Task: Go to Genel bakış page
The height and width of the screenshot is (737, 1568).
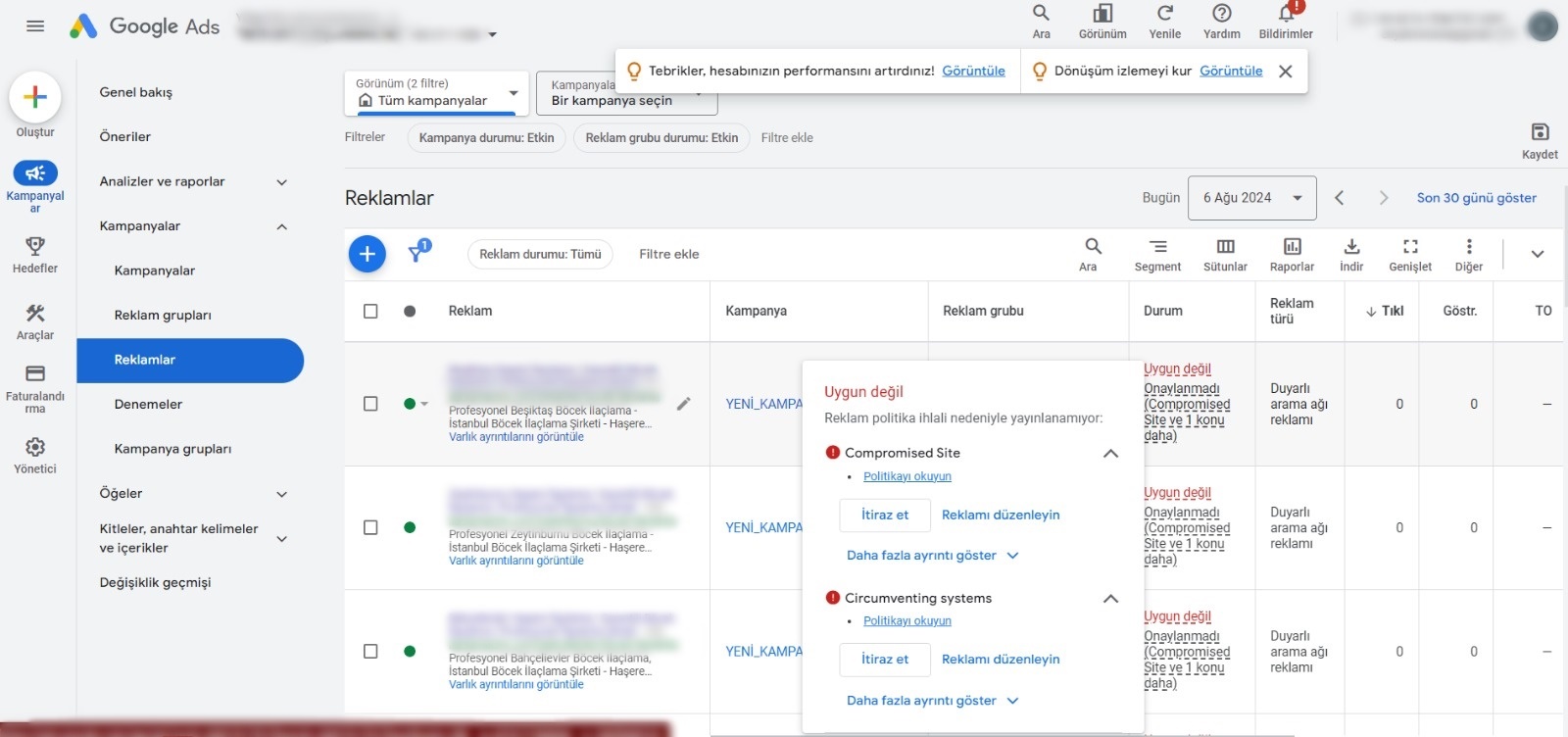Action: pyautogui.click(x=136, y=92)
